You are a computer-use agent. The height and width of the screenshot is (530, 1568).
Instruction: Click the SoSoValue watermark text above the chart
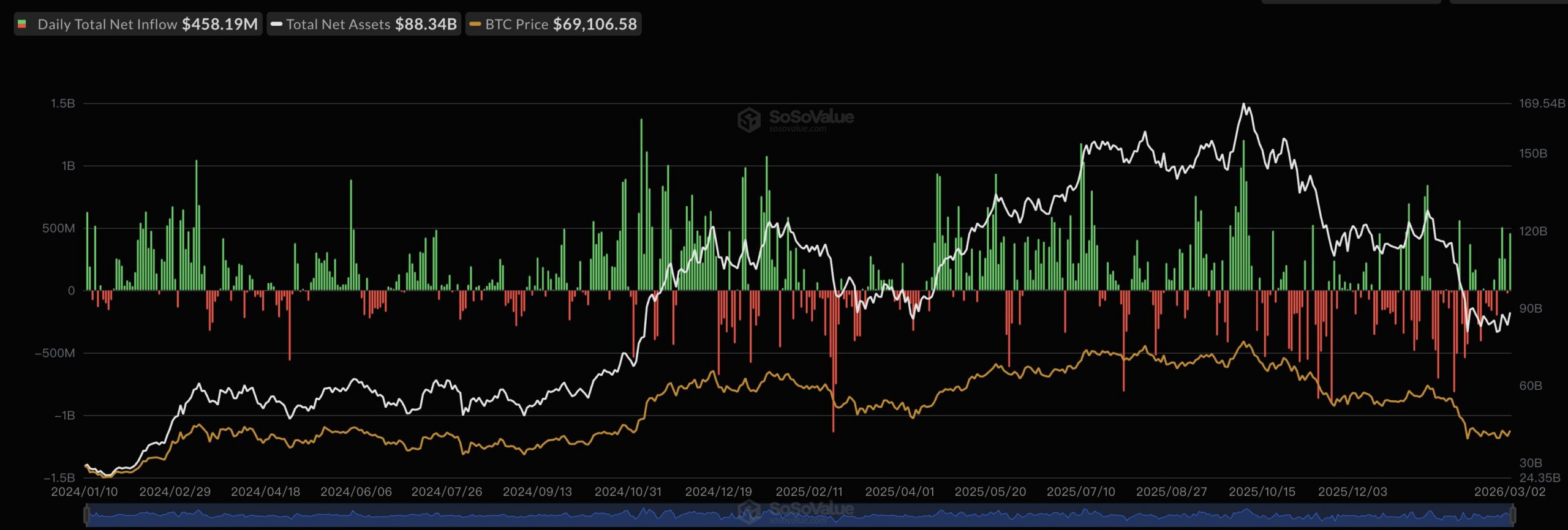(810, 117)
